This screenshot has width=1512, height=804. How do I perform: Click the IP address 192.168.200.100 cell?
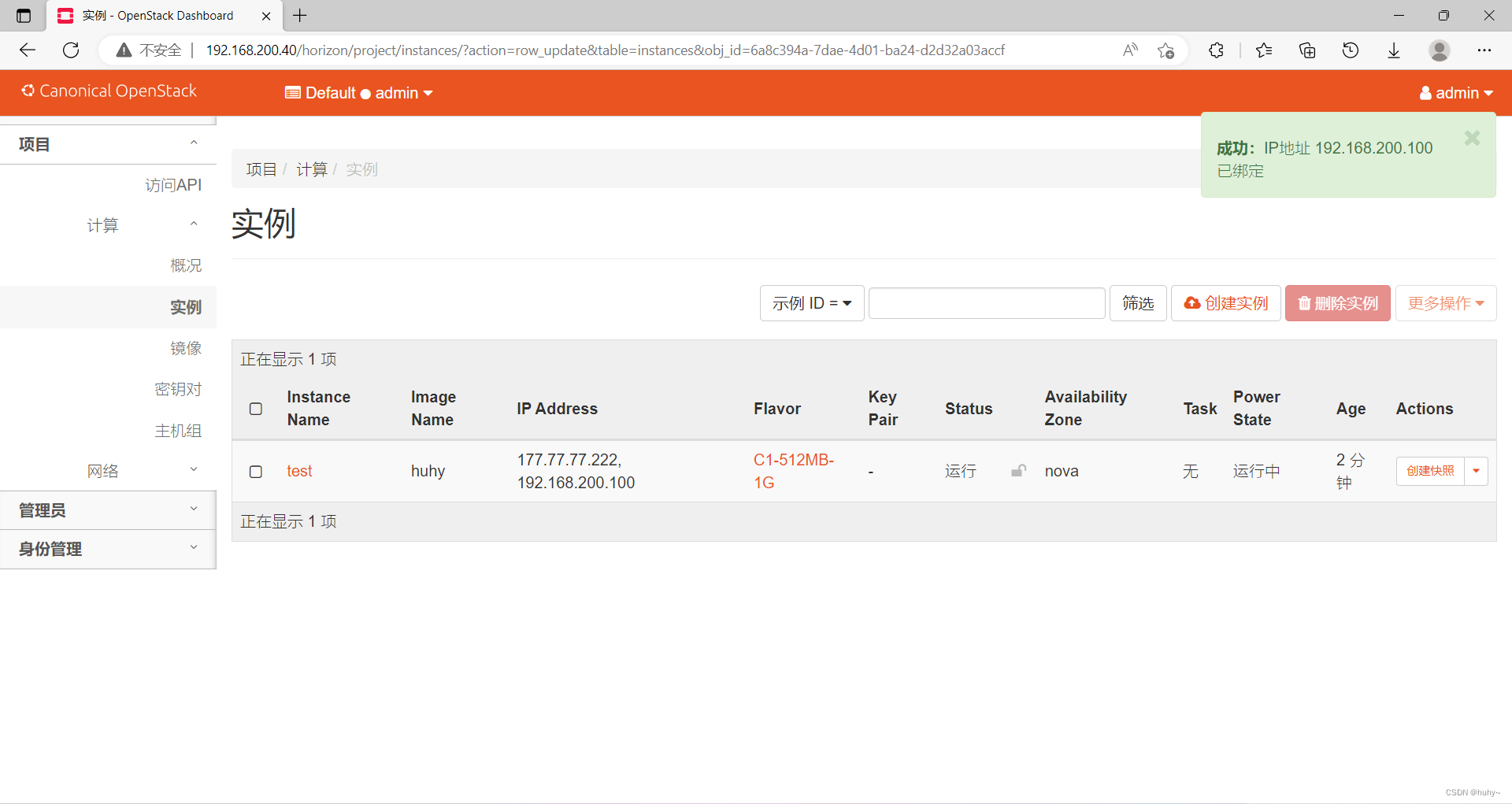pos(576,483)
